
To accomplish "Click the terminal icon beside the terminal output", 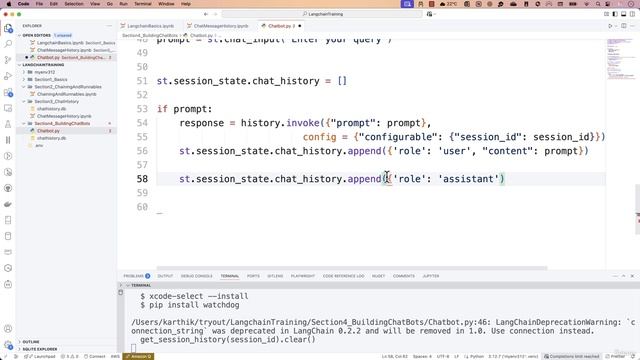I will [x=121, y=293].
